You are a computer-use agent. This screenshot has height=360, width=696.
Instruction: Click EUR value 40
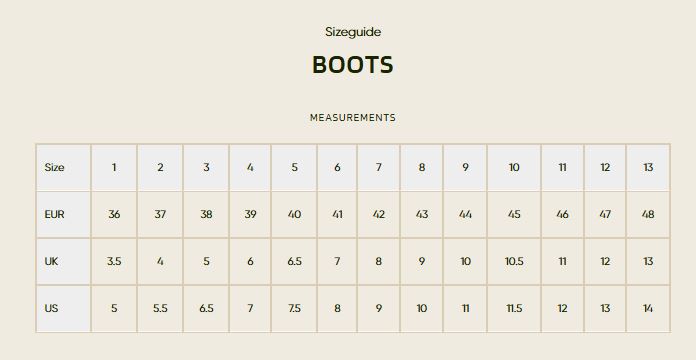(x=294, y=214)
